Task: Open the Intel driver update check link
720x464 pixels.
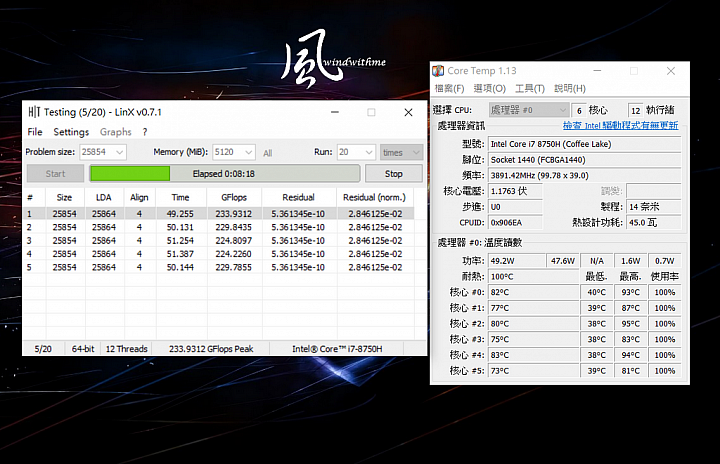Action: click(x=620, y=125)
